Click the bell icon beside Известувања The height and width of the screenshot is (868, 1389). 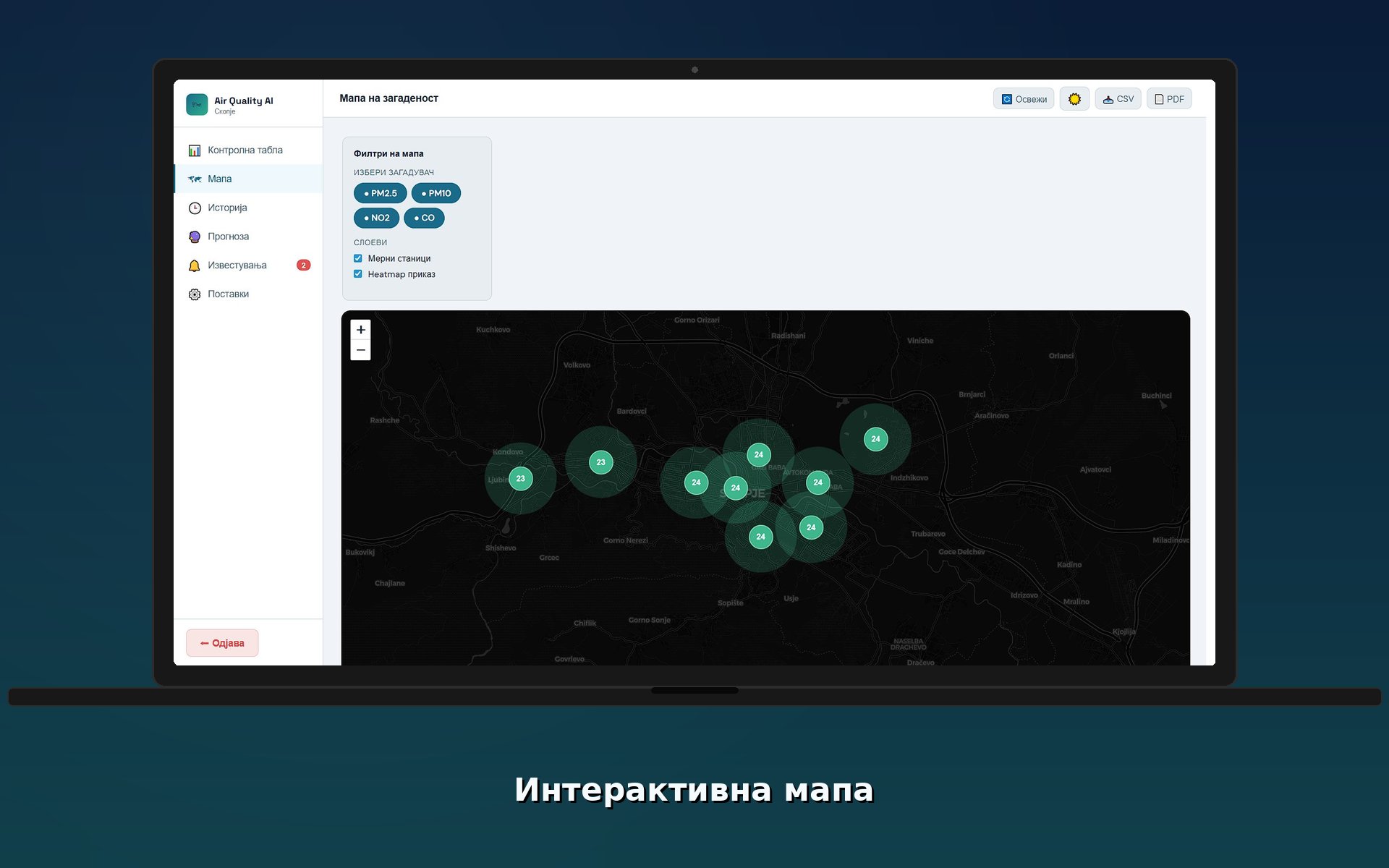point(195,265)
